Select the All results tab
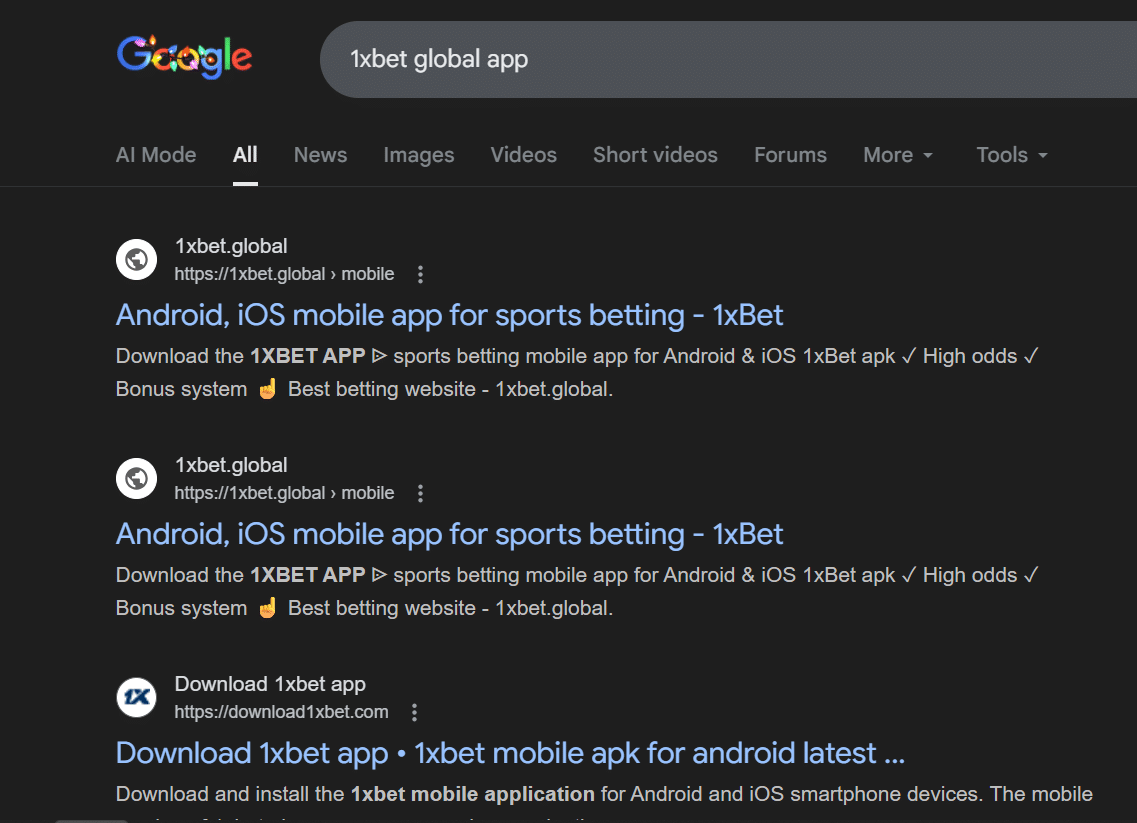The image size is (1137, 823). [245, 155]
